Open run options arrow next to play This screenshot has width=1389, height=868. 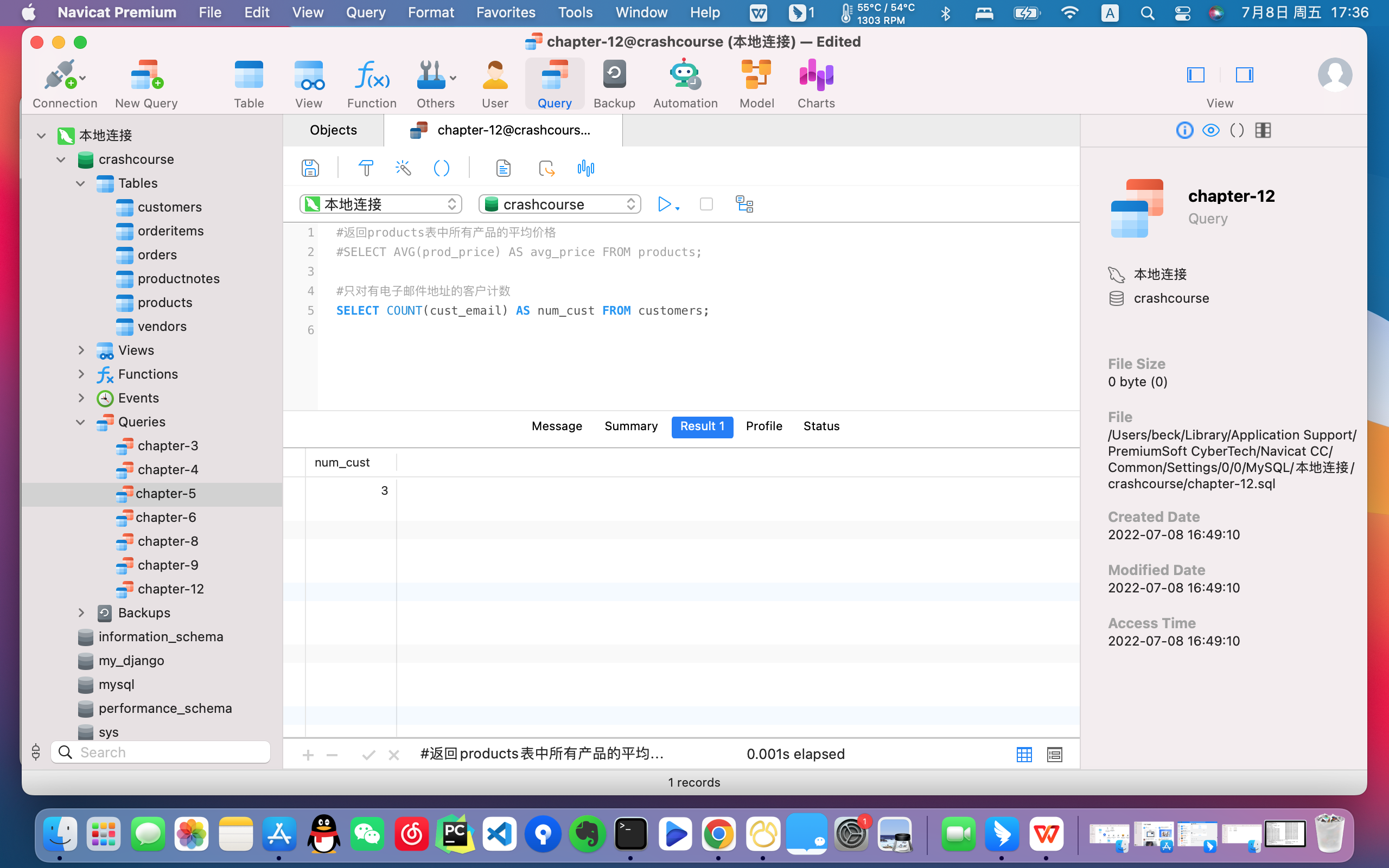click(x=678, y=208)
